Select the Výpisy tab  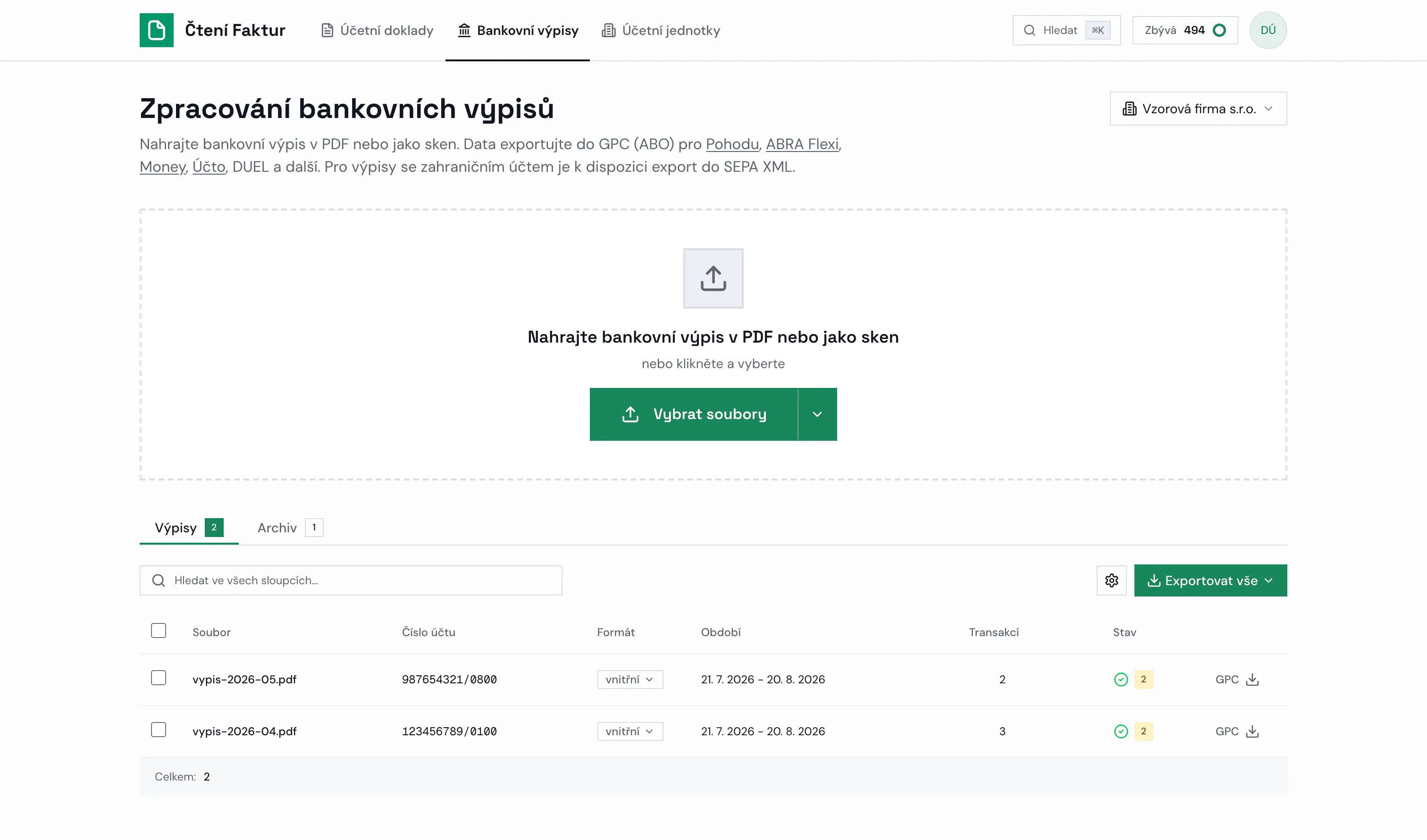189,527
